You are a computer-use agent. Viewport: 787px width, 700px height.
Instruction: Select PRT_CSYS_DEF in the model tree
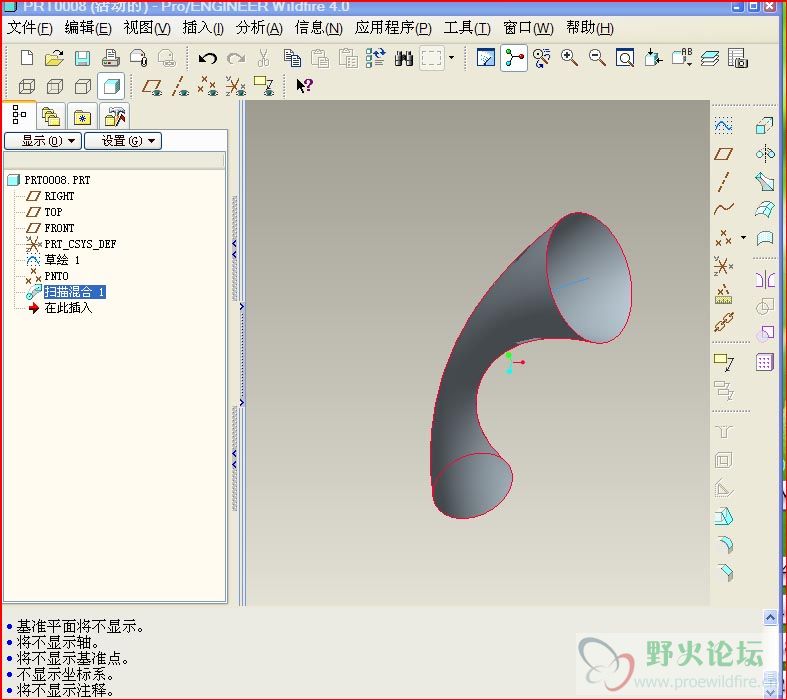(x=80, y=244)
